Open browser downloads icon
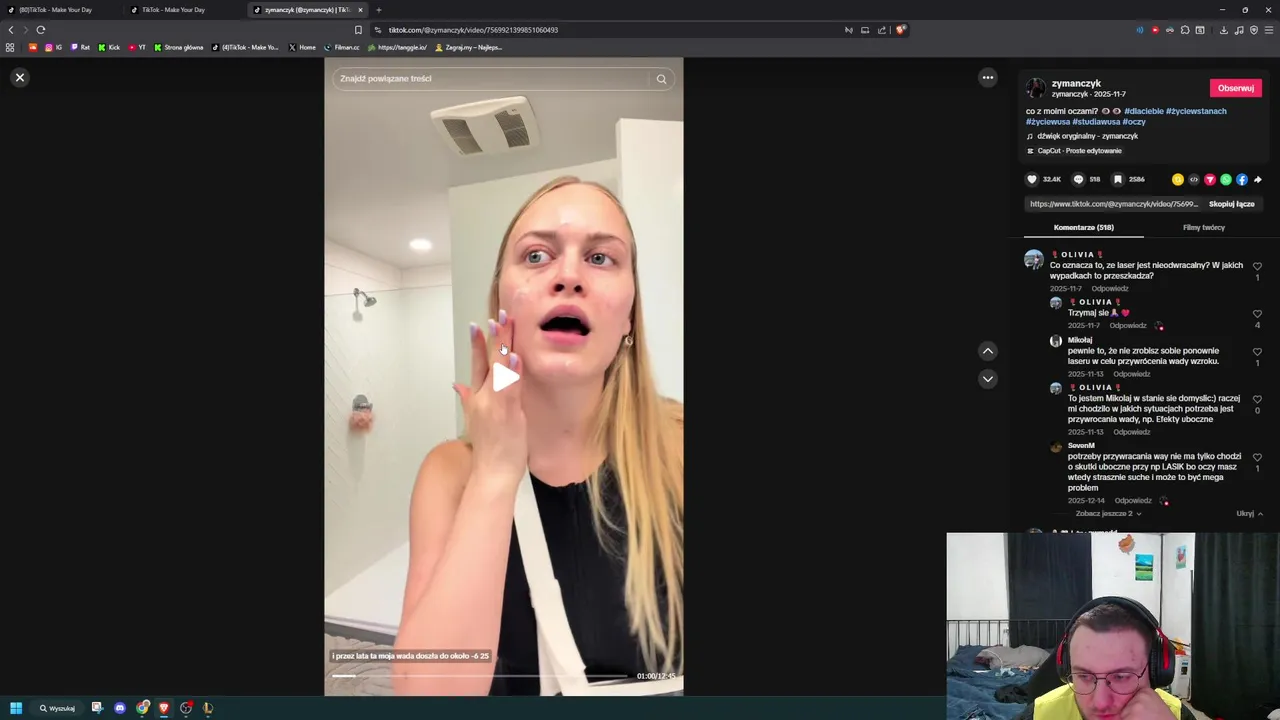The width and height of the screenshot is (1280, 720). click(x=1223, y=30)
